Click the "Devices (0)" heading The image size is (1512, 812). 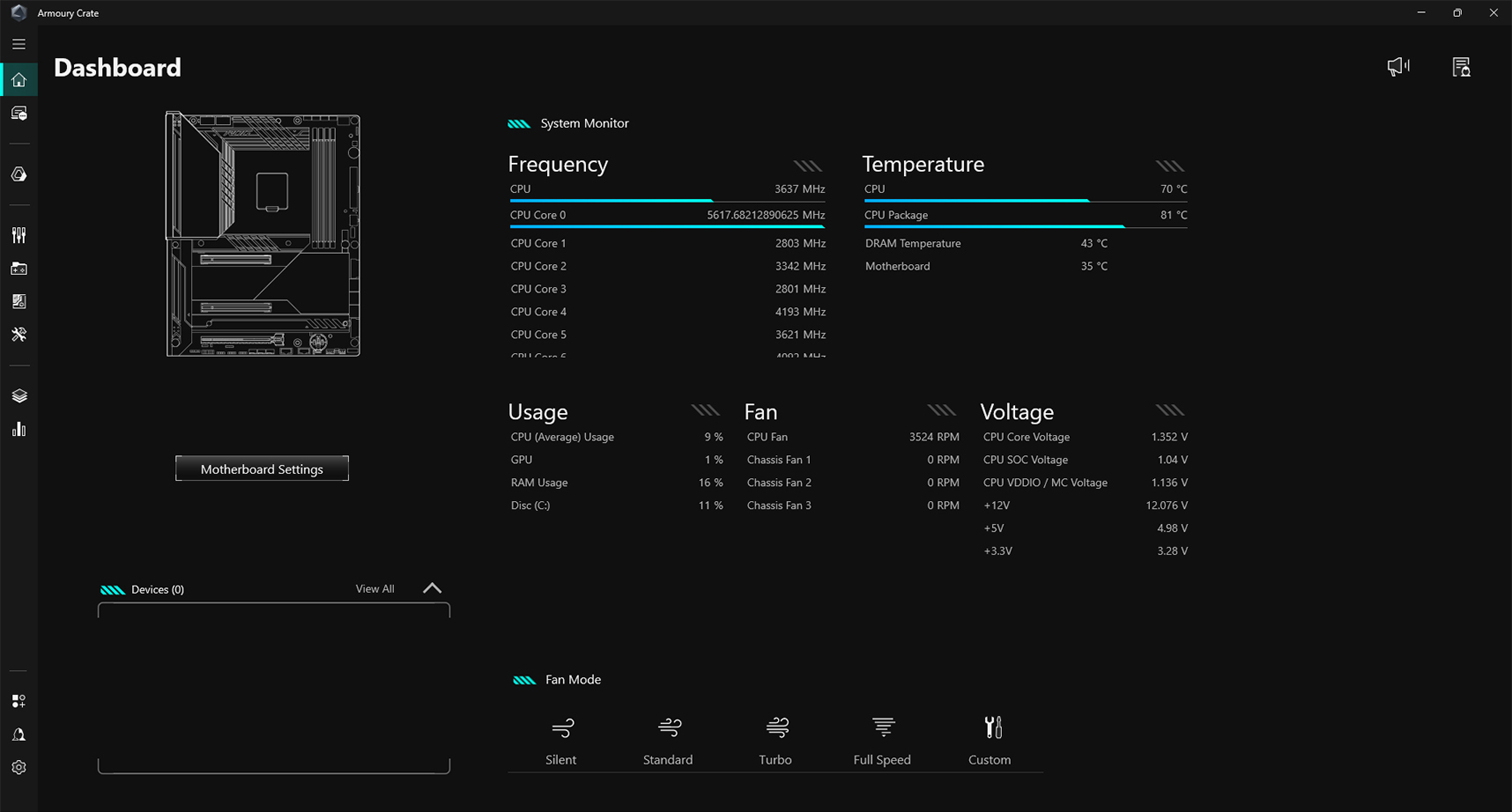(158, 590)
